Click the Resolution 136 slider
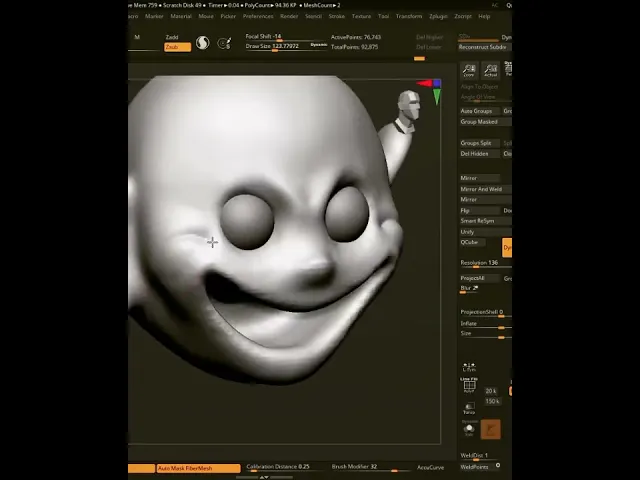640x480 pixels. click(485, 264)
